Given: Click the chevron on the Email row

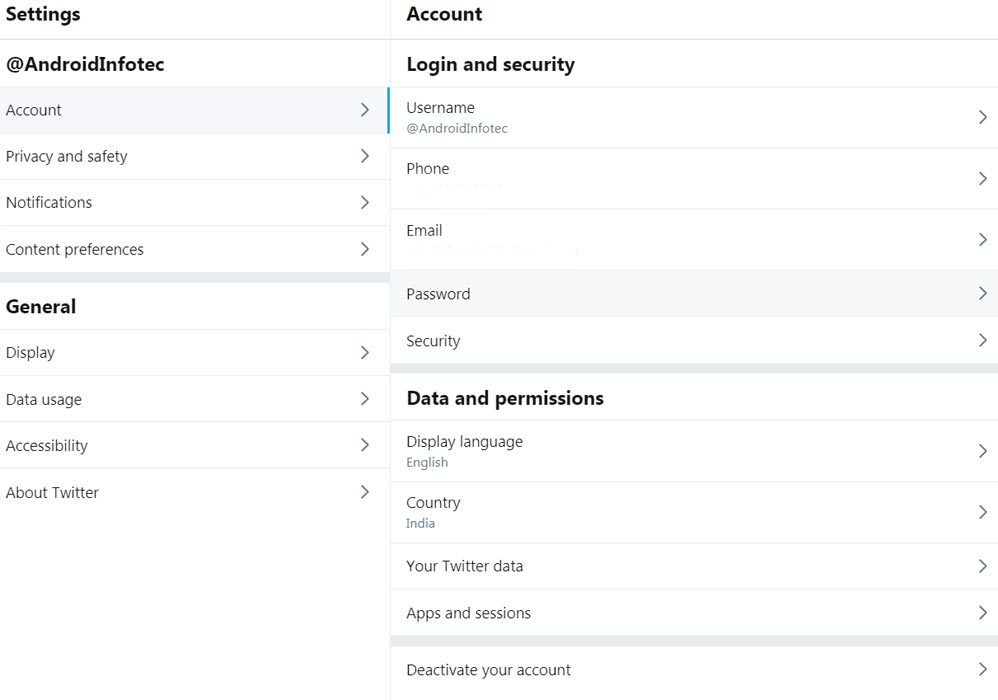Looking at the screenshot, I should point(983,239).
